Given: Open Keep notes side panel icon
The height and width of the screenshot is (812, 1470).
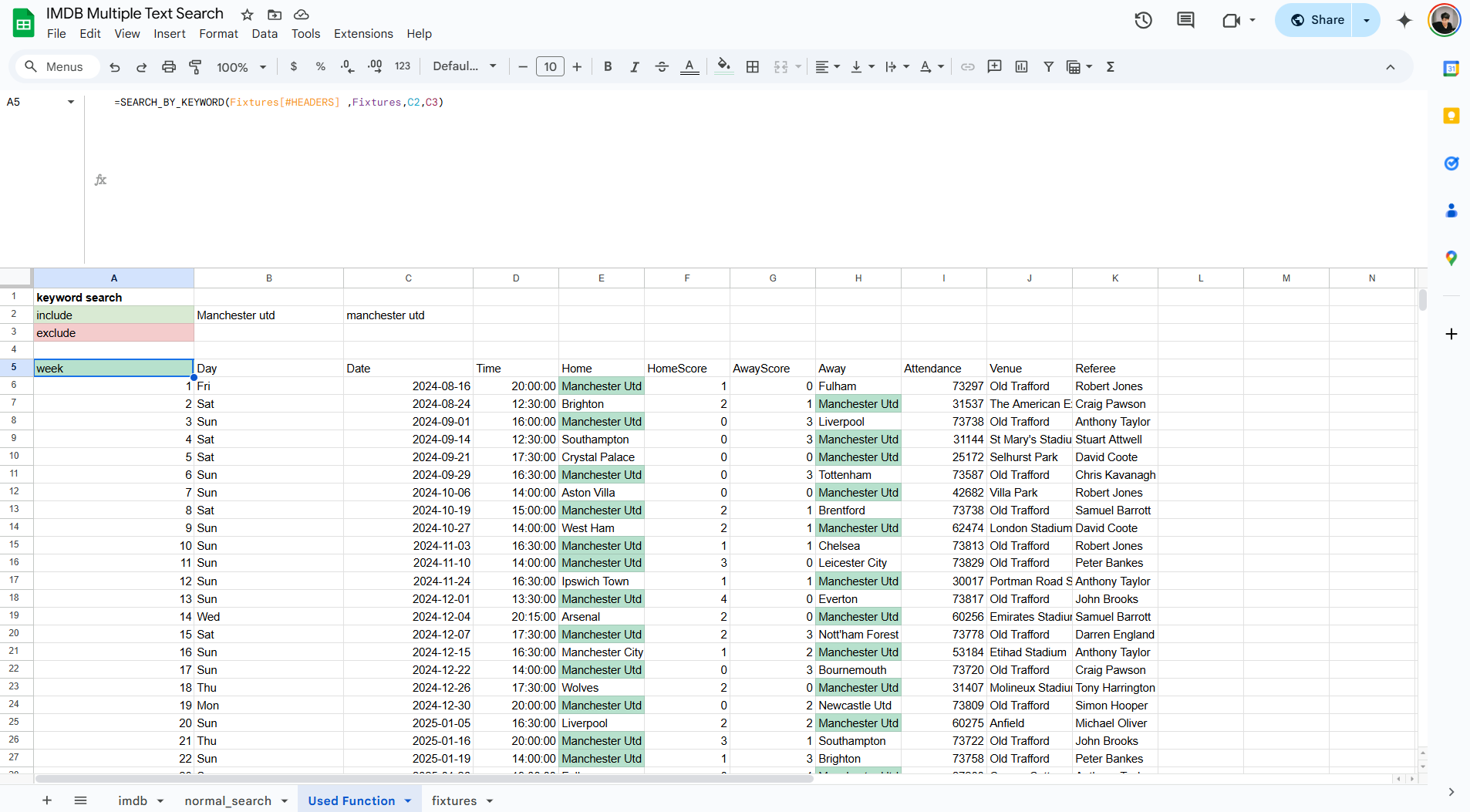Looking at the screenshot, I should click(1451, 116).
